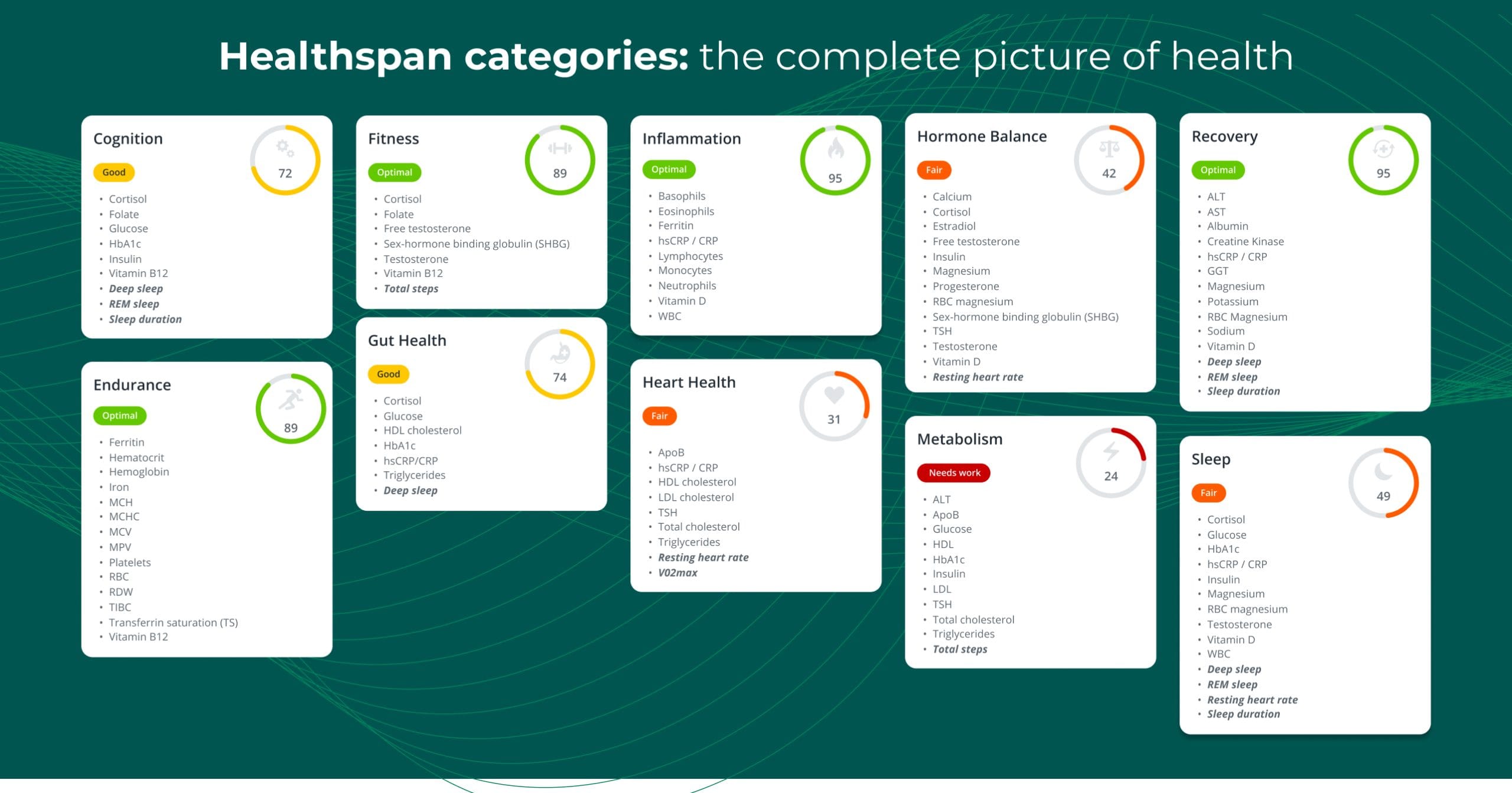Click the lightning bolt icon for Metabolism

1111,452
